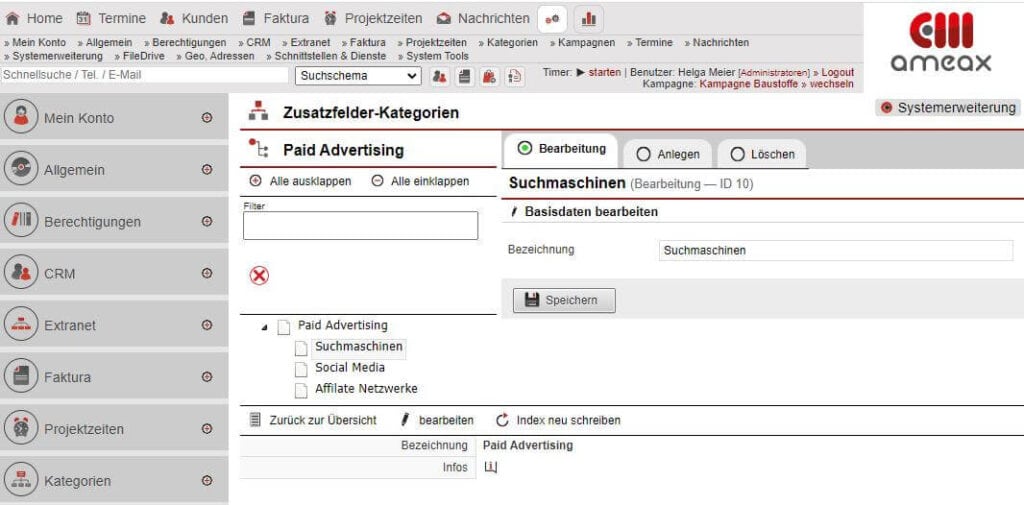Click the Projektzeiten sidebar icon
1024x505 pixels.
pyautogui.click(x=21, y=429)
